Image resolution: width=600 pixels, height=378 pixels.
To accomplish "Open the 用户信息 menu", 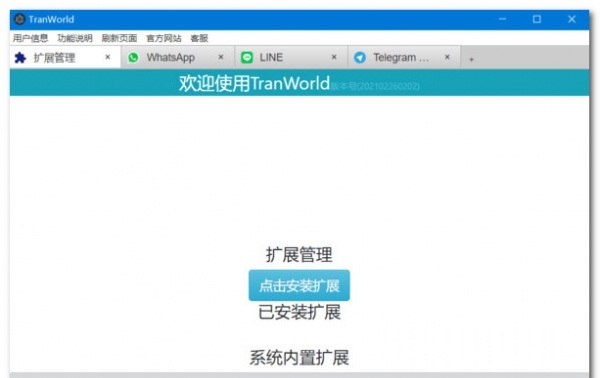I will pyautogui.click(x=30, y=38).
